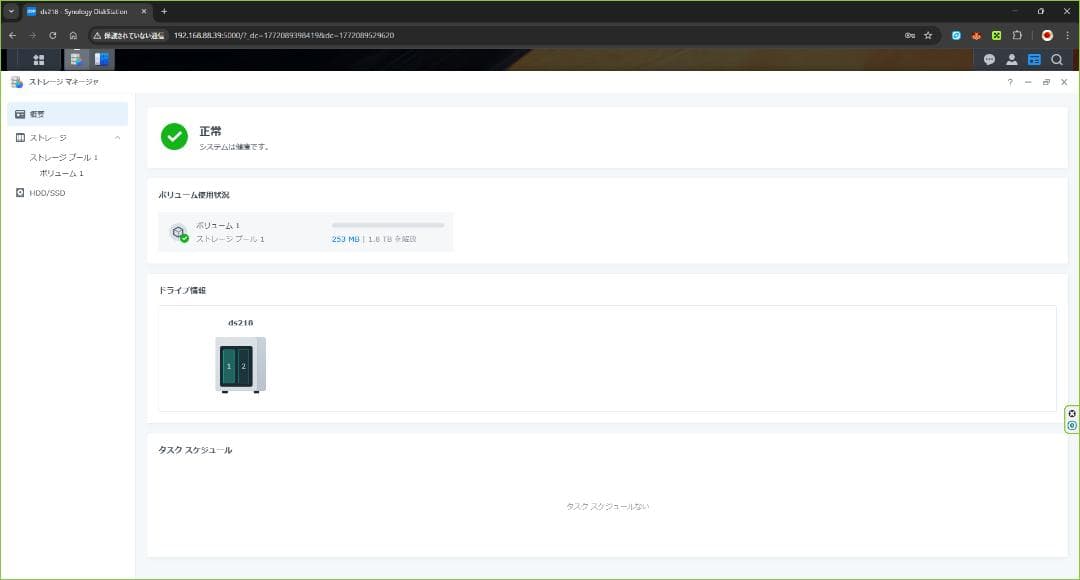
Task: Click the address bar URL
Action: (x=284, y=35)
